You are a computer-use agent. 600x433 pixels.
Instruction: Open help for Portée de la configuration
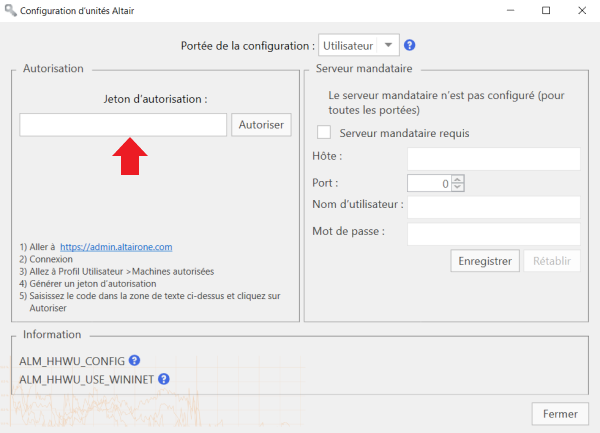tap(409, 45)
